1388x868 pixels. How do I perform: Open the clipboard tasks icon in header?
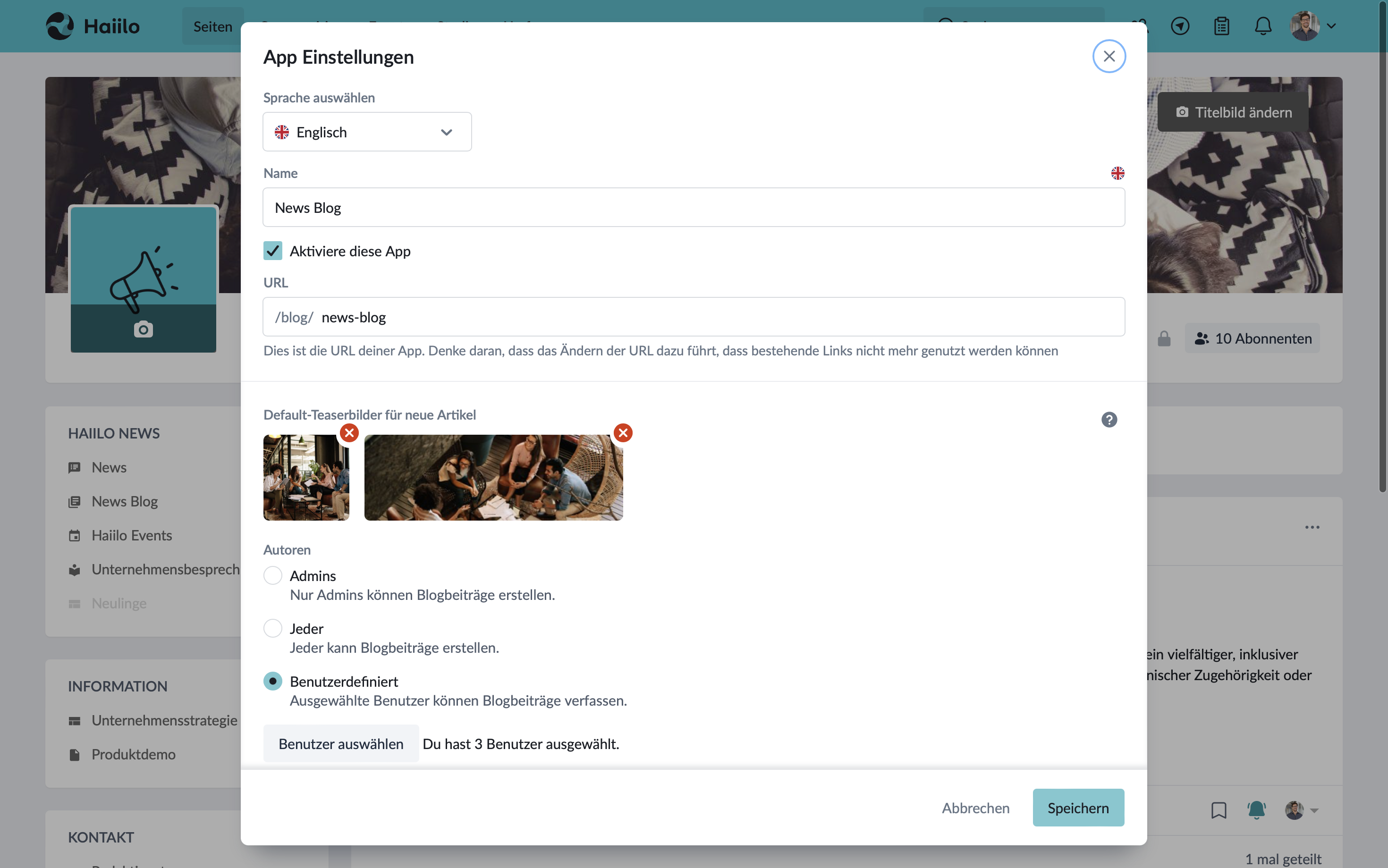[1221, 26]
